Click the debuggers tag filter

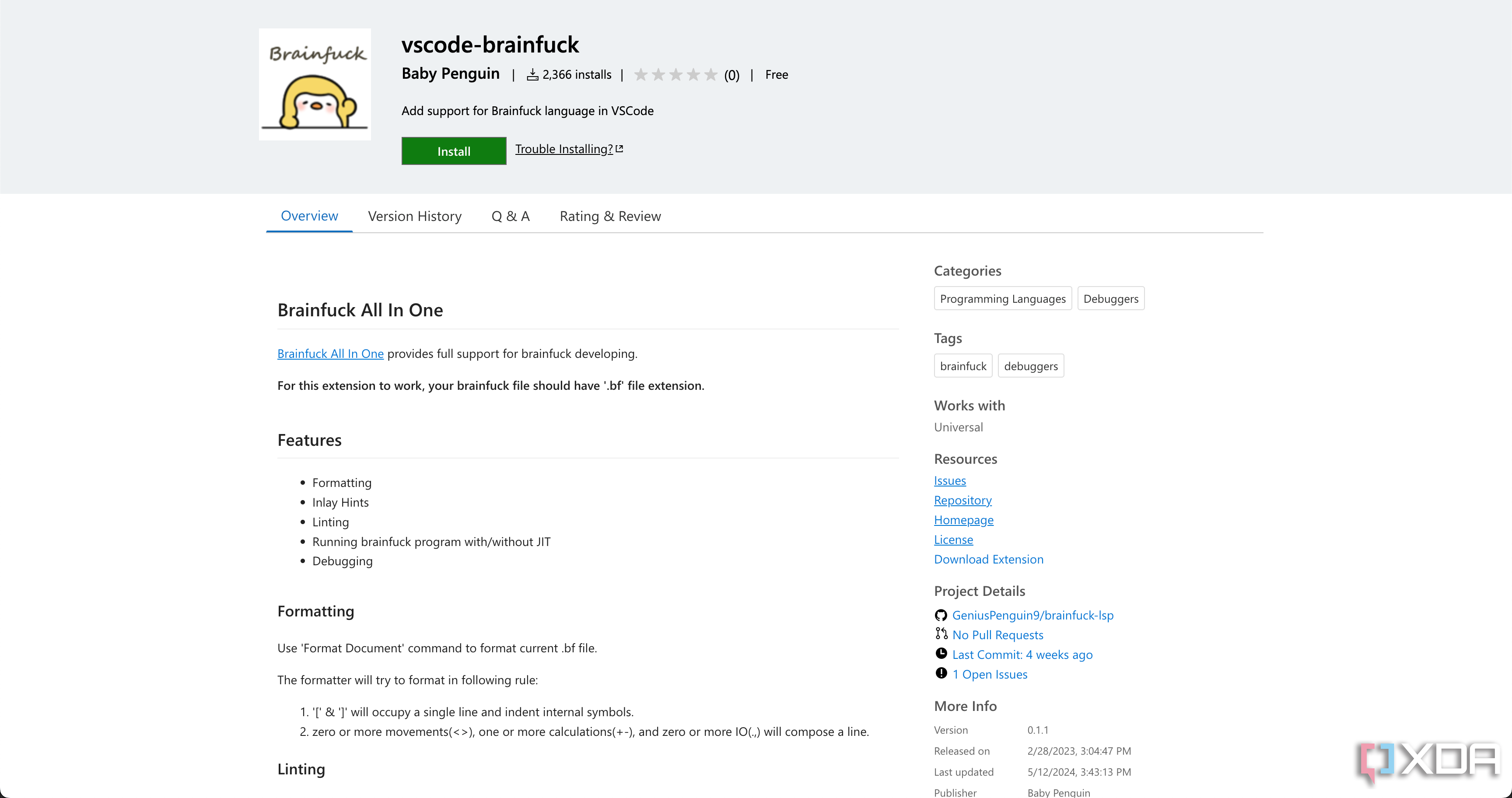point(1032,365)
